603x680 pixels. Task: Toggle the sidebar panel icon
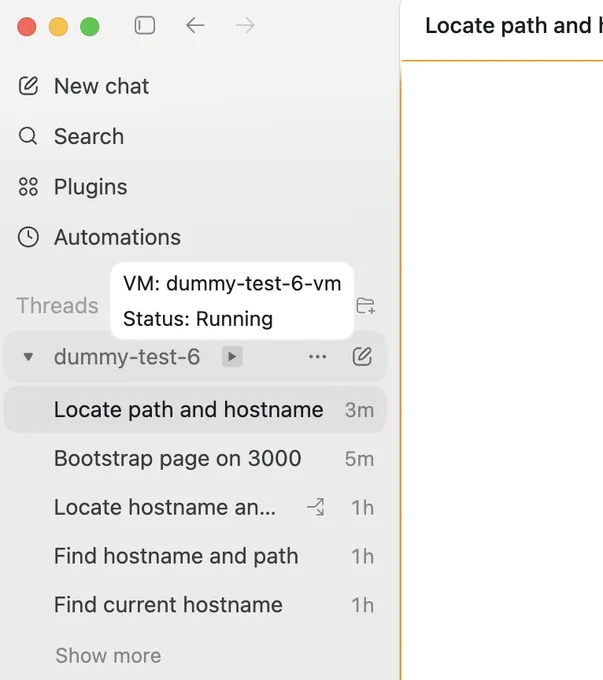(x=144, y=26)
